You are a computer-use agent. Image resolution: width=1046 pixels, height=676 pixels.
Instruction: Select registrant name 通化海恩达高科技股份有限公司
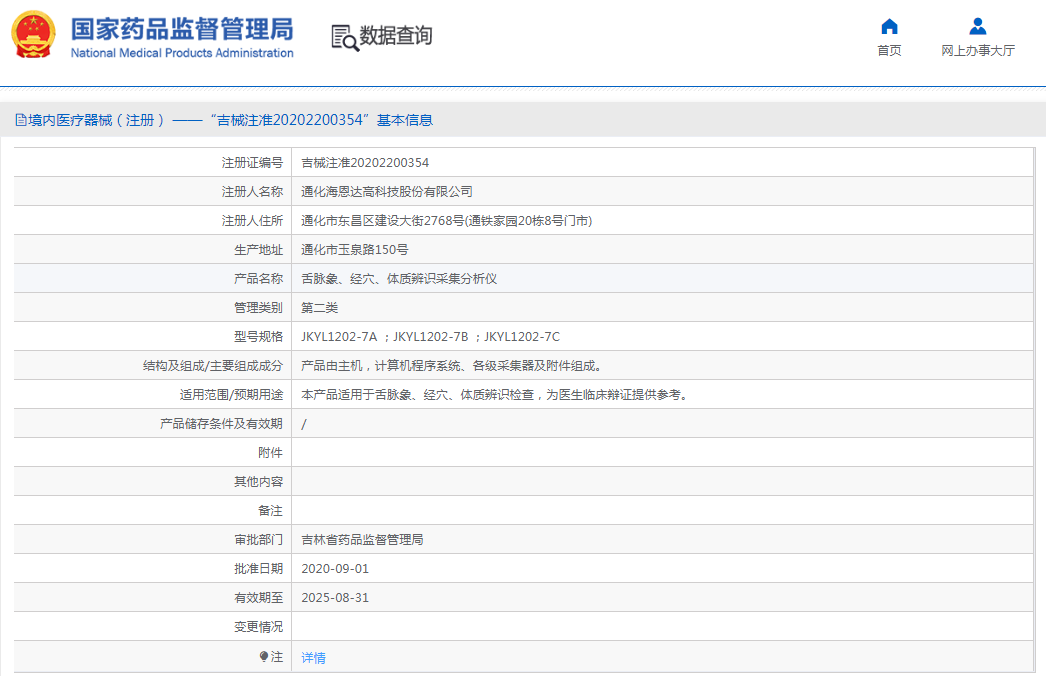387,192
